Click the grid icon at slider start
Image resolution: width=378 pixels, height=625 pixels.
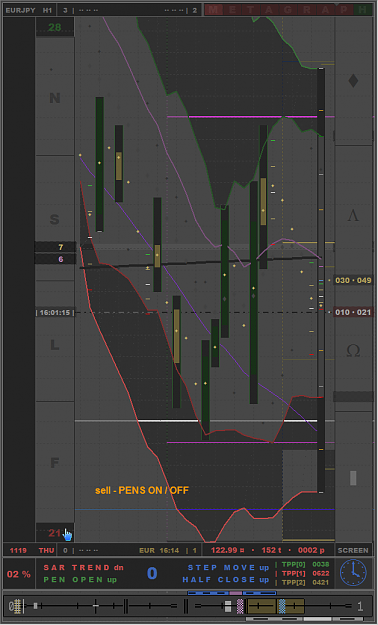(17, 606)
